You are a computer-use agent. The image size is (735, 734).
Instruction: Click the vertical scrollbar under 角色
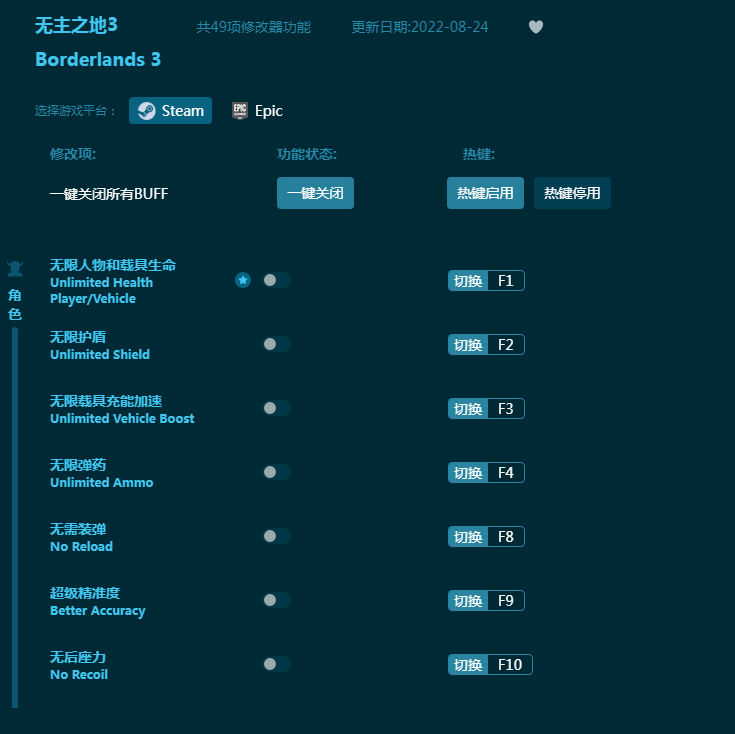coord(15,517)
